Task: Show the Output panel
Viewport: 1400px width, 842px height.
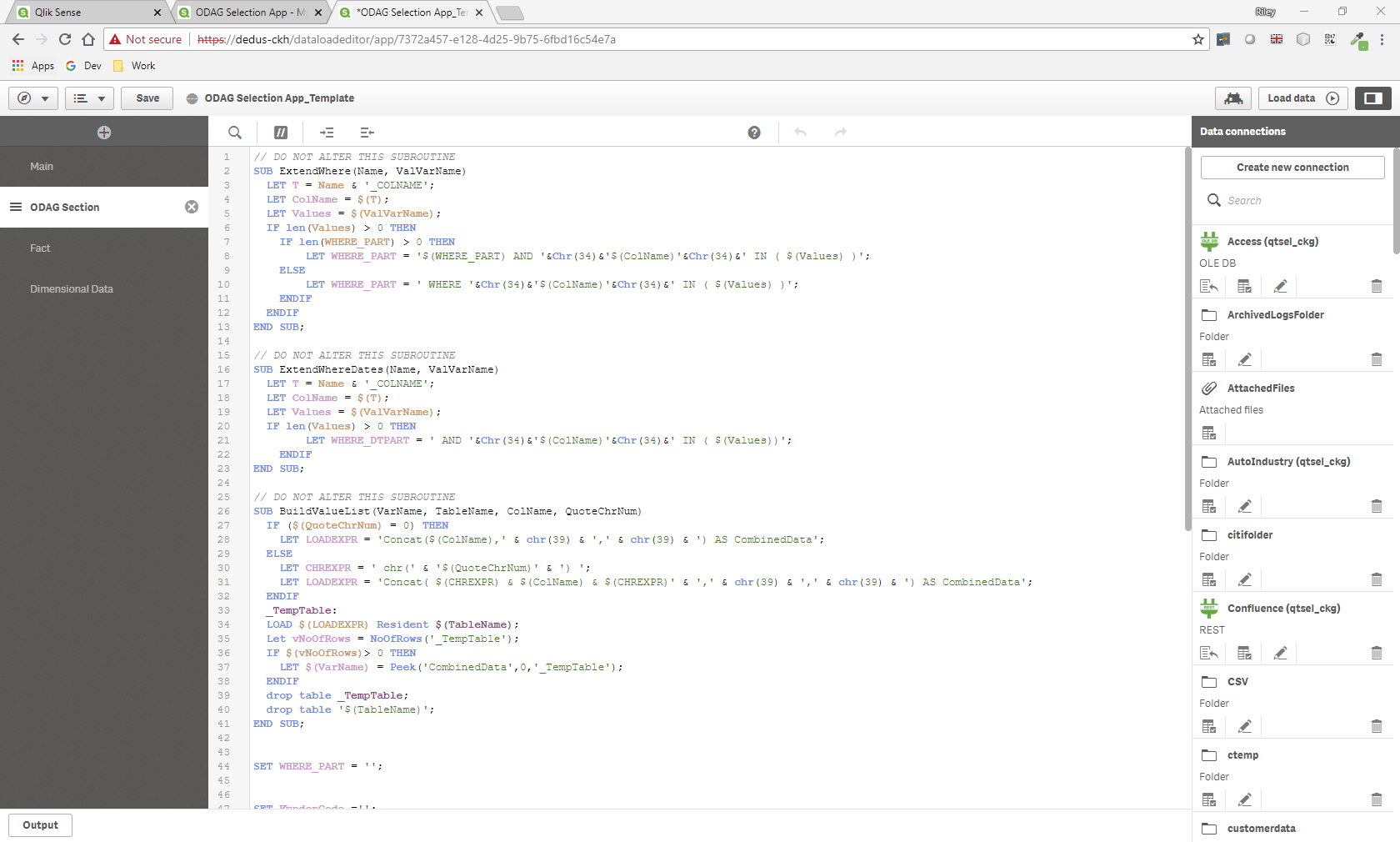Action: click(x=40, y=825)
